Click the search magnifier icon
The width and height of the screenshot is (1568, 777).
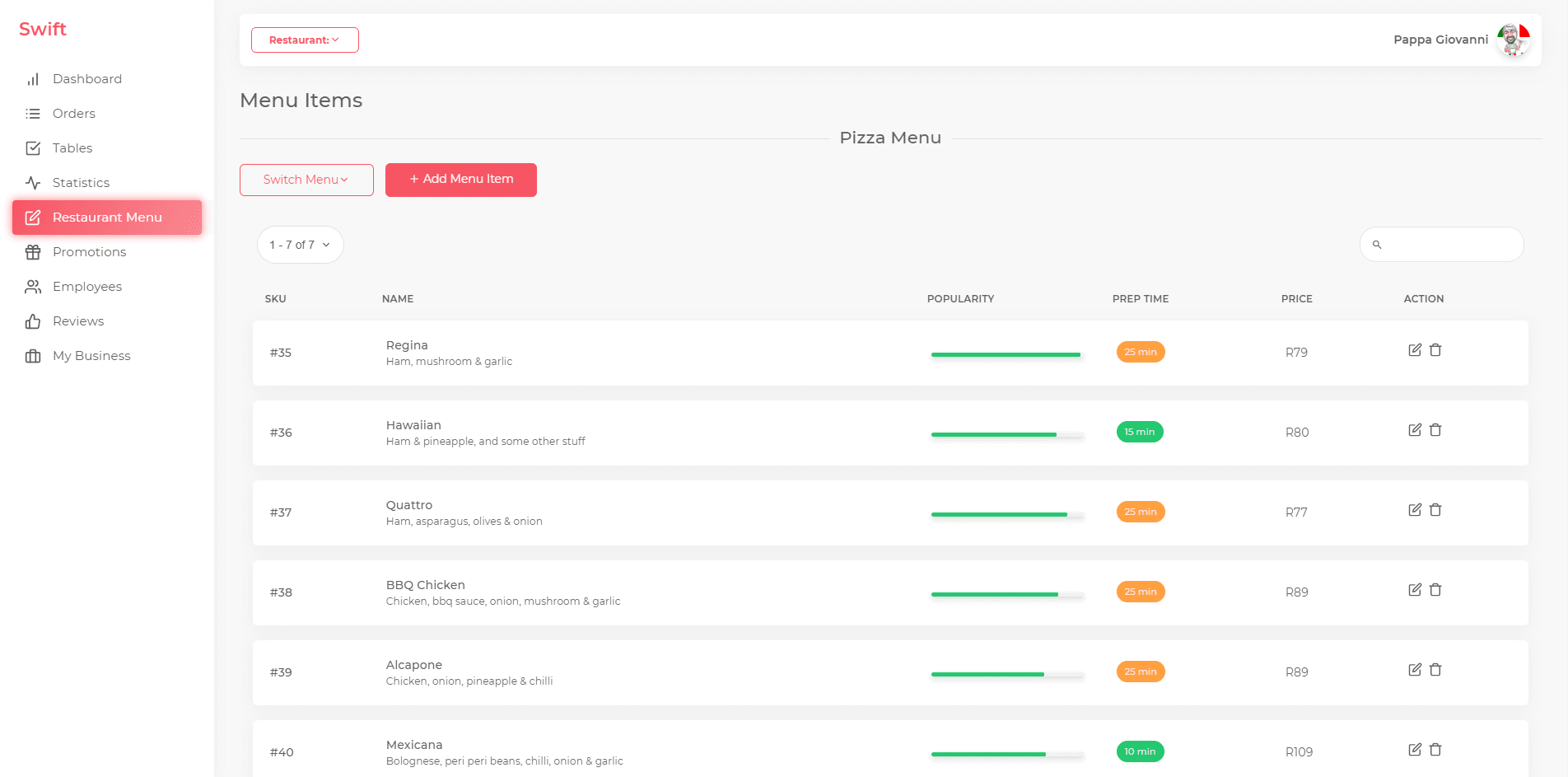(1377, 245)
